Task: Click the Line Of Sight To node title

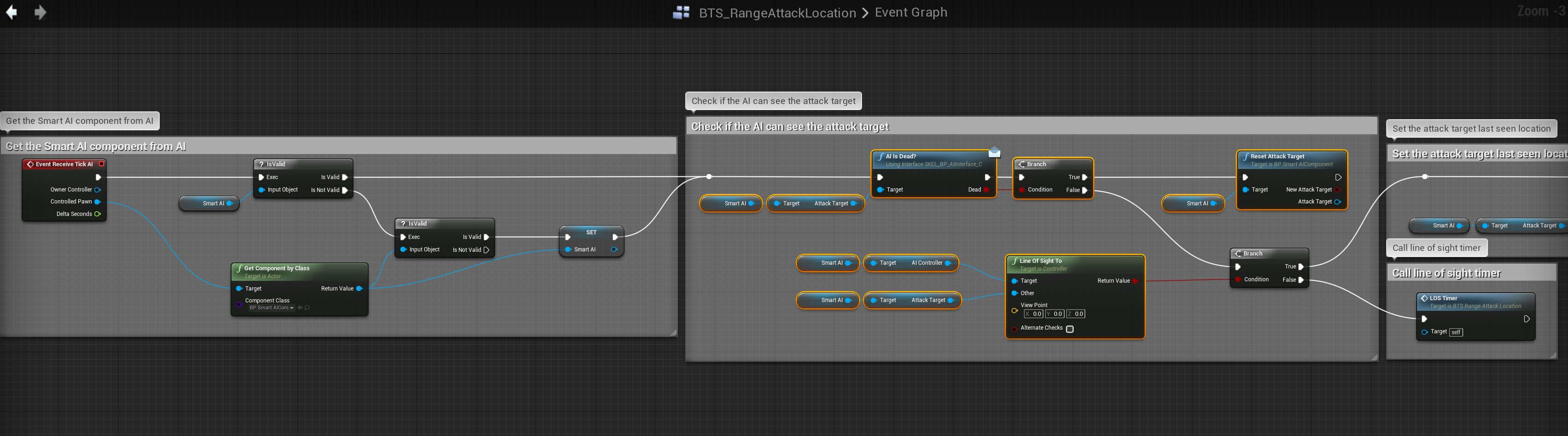Action: click(x=1040, y=261)
